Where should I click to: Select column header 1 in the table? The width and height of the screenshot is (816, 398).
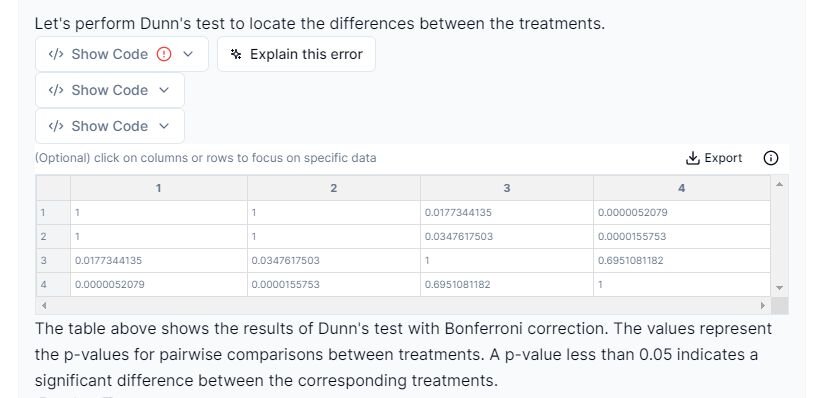click(x=159, y=188)
